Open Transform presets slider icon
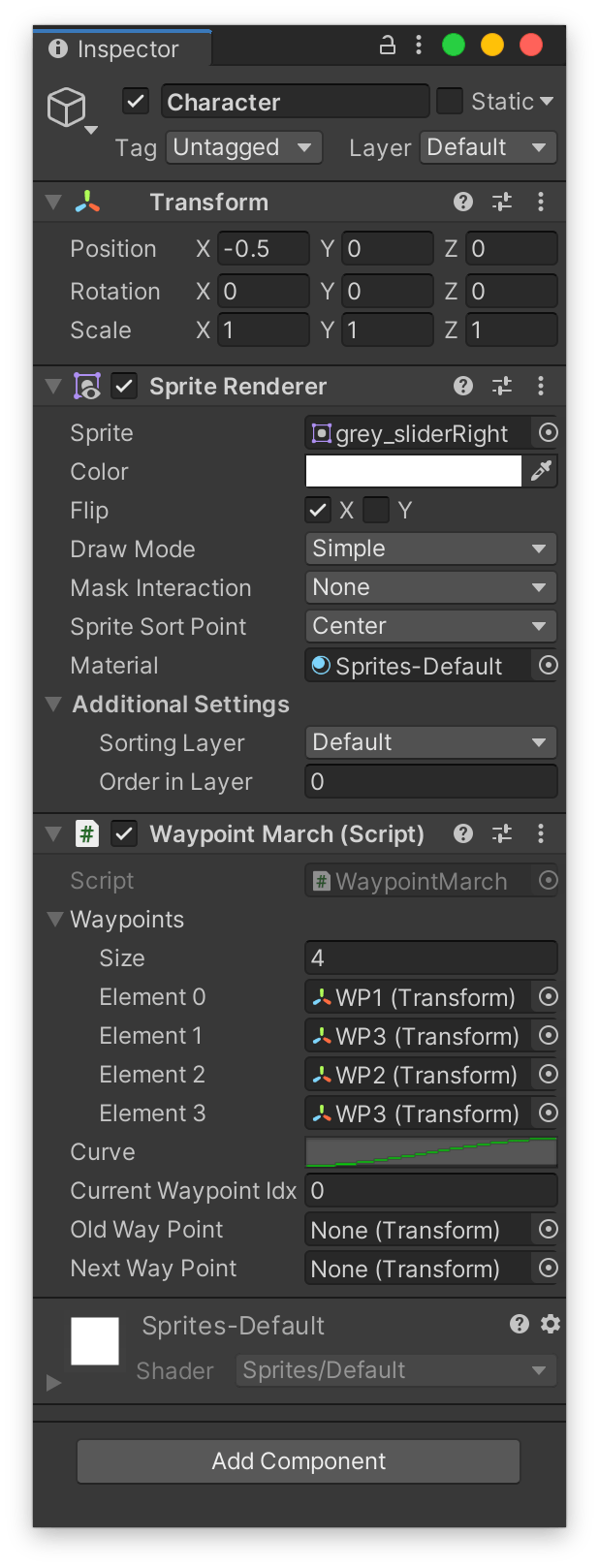Screen dimensions: 599x1568 [502, 202]
